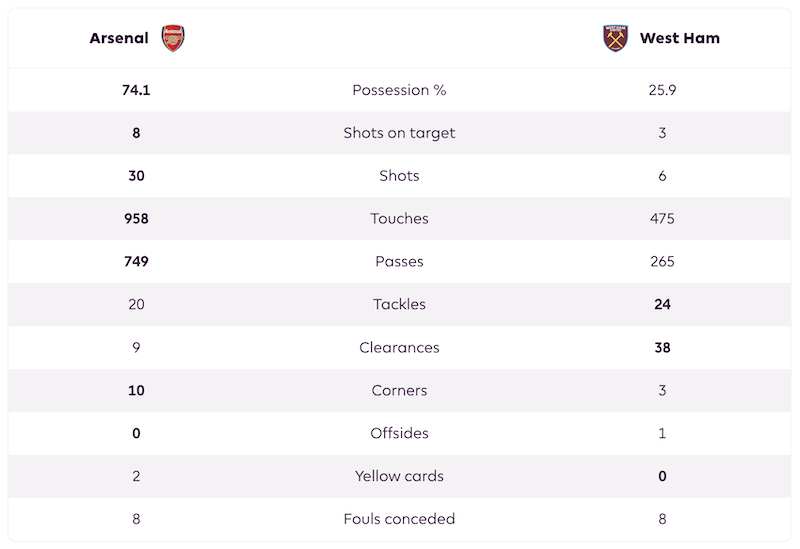This screenshot has width=800, height=549.
Task: Select the Clearances row label
Action: pos(399,348)
